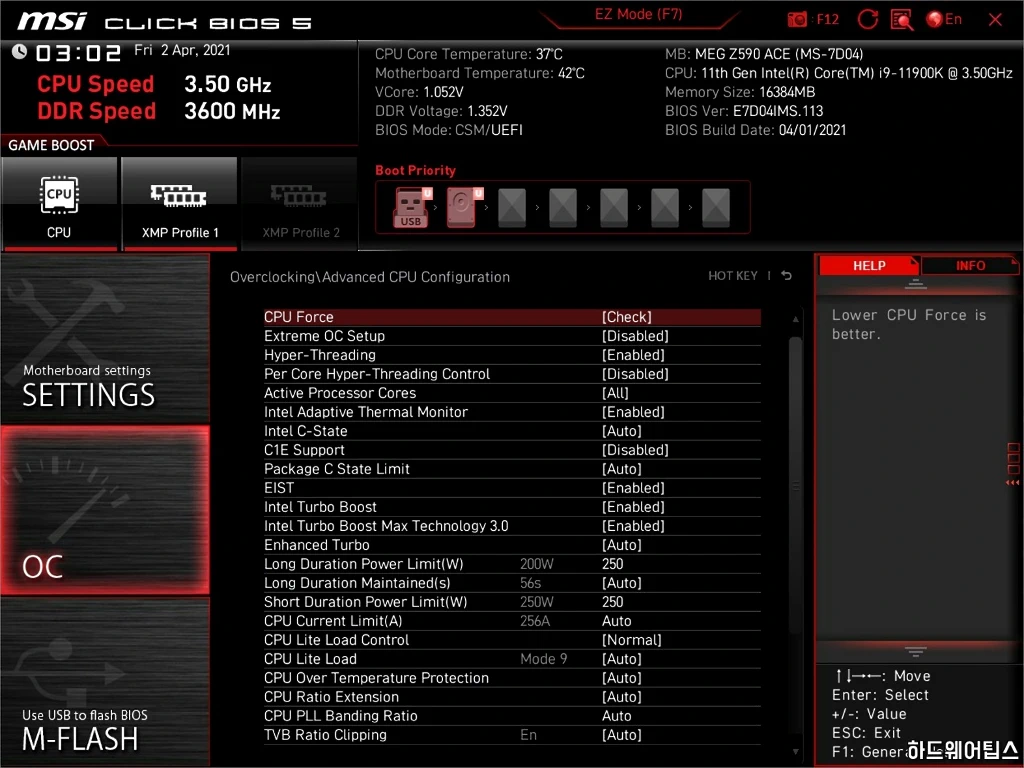The width and height of the screenshot is (1024, 768).
Task: Open Active Processor Cores All dropdown
Action: (615, 393)
